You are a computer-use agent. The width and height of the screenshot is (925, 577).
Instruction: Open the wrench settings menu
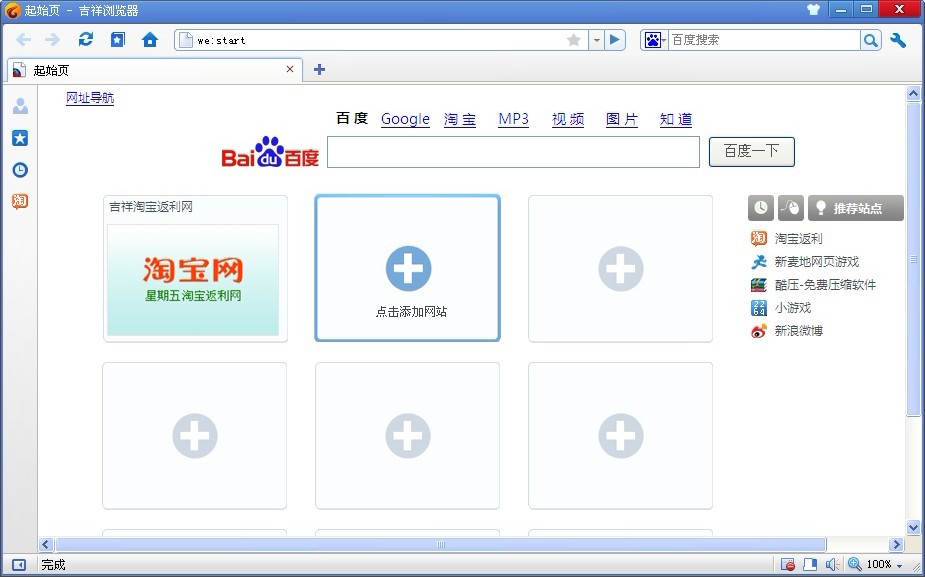(898, 40)
